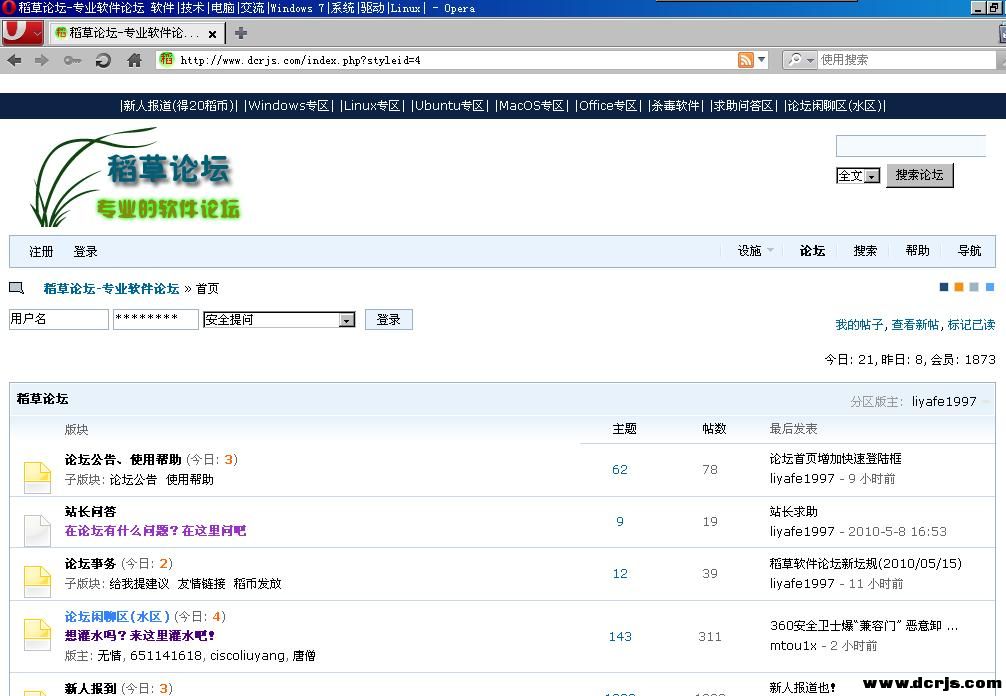Click the browser Back arrow
Screen dimensions: 1006x696
pyautogui.click(x=14, y=61)
